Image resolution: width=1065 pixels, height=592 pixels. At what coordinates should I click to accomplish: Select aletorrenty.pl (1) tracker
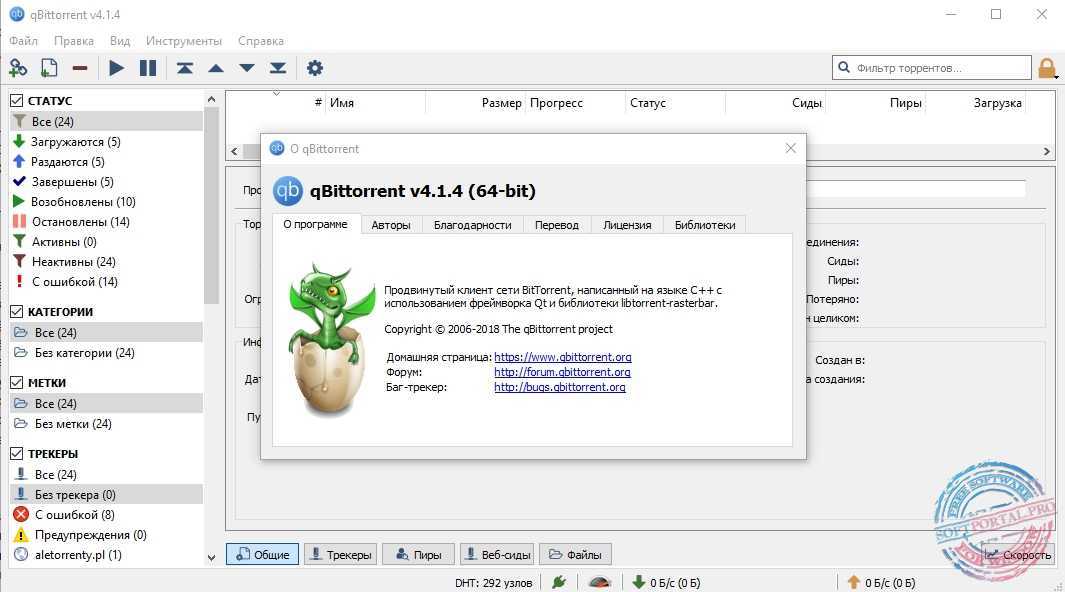point(78,555)
